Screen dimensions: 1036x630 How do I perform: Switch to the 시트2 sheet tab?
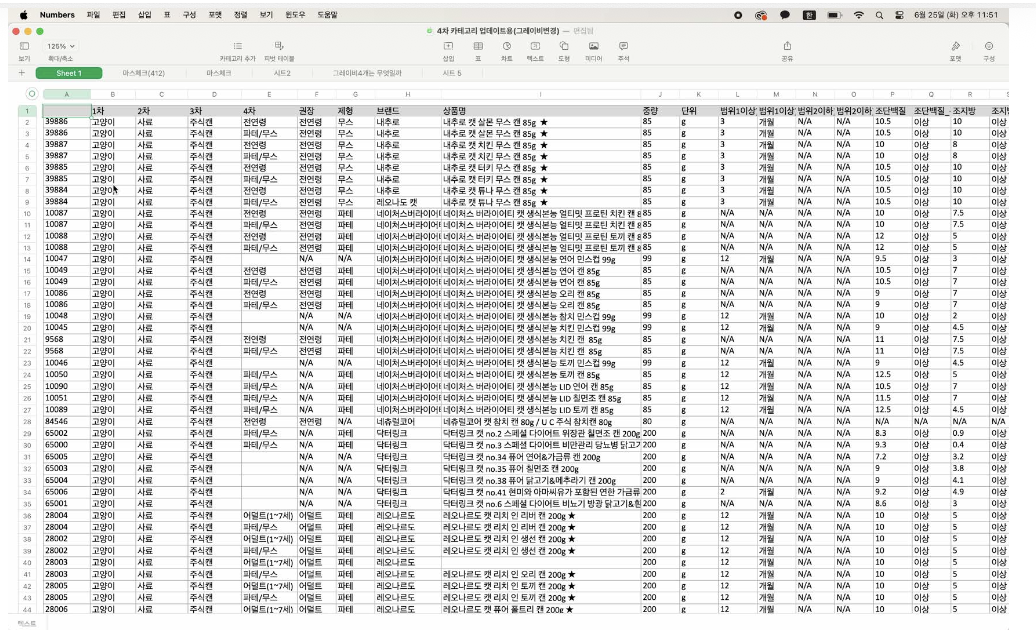(x=282, y=73)
